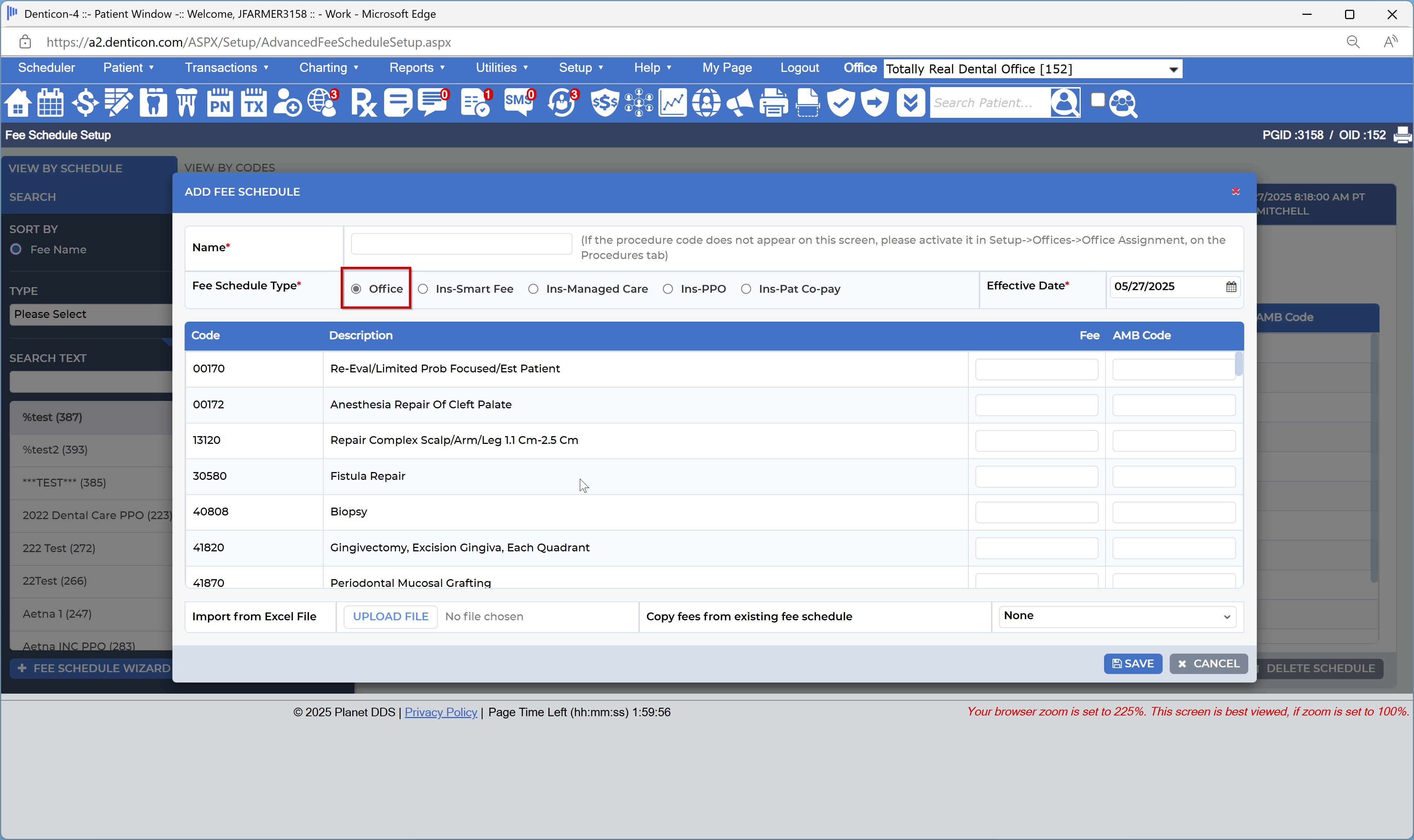1414x840 pixels.
Task: Go to My Page
Action: tap(727, 68)
